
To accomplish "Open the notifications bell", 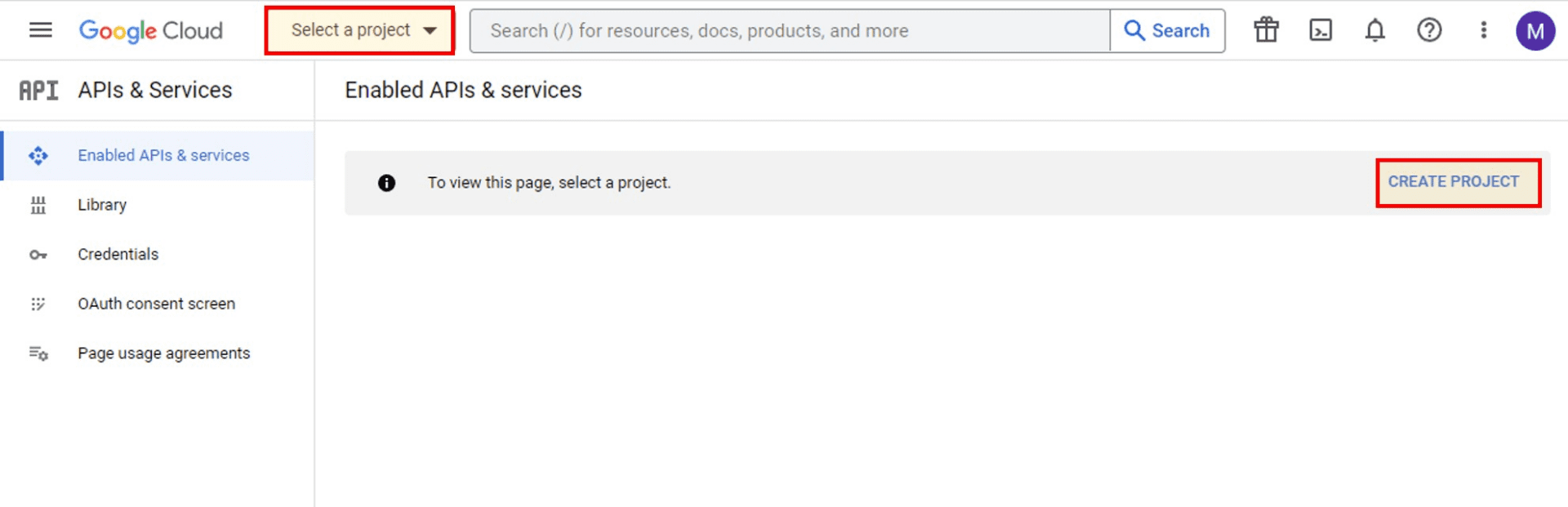I will click(1375, 30).
